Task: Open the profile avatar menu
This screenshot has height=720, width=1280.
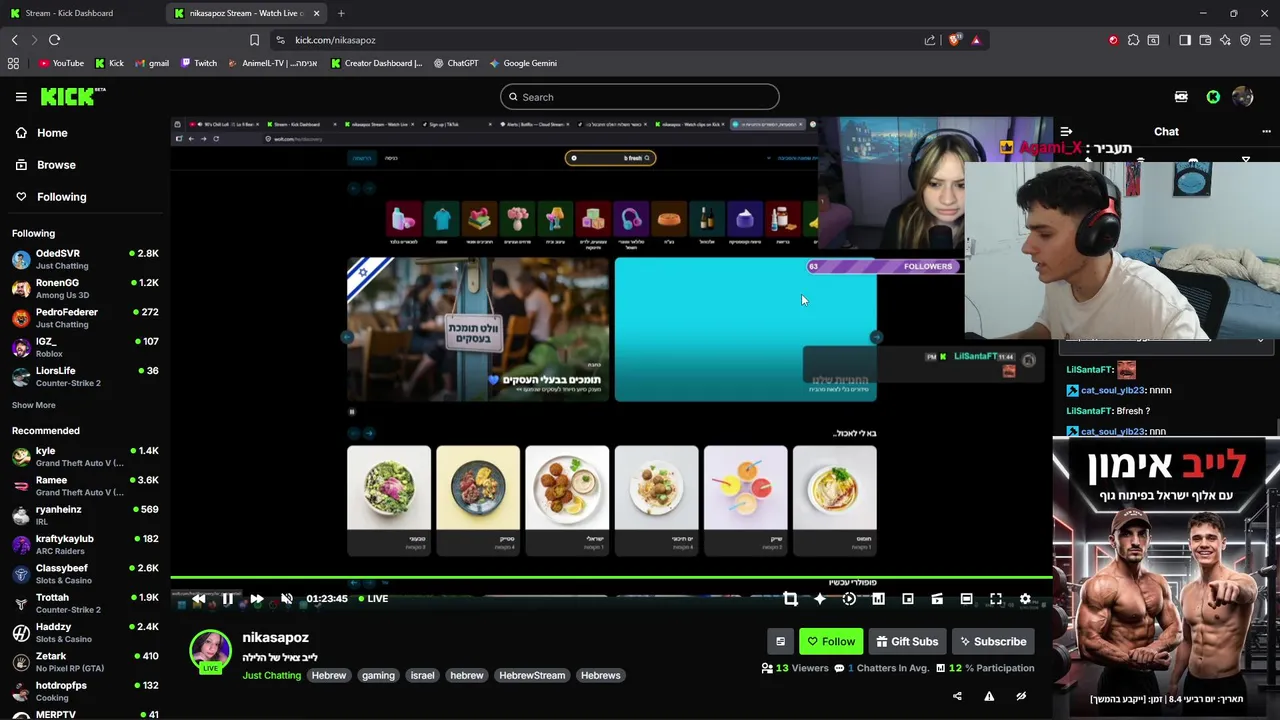Action: (1243, 97)
